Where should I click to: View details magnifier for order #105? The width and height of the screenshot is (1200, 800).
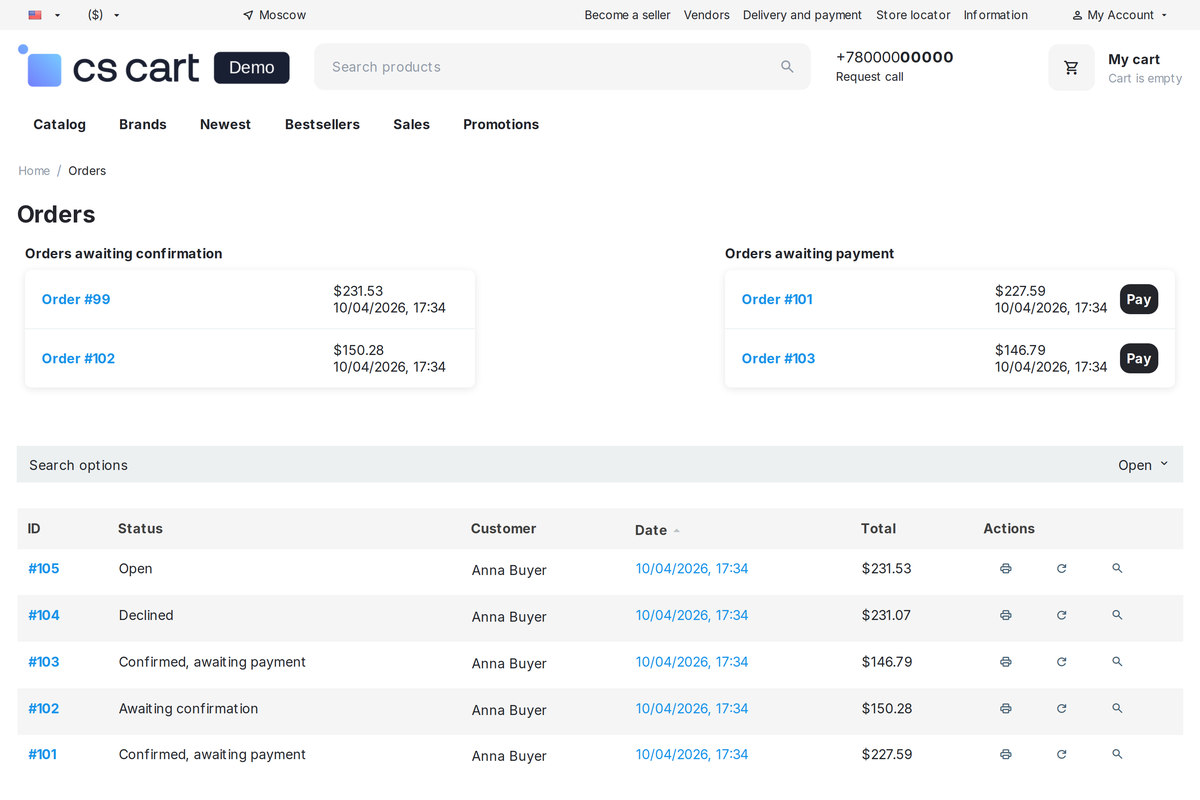pyautogui.click(x=1117, y=569)
